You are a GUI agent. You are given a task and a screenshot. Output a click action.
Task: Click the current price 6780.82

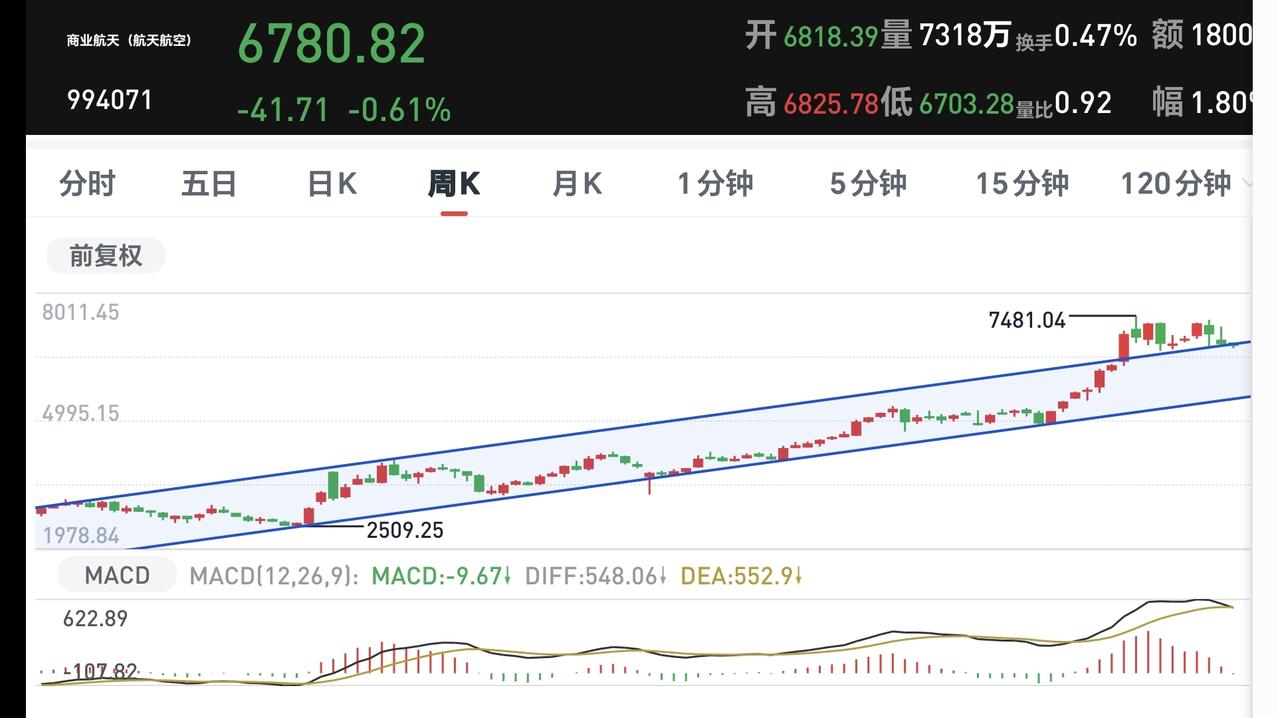(x=332, y=44)
